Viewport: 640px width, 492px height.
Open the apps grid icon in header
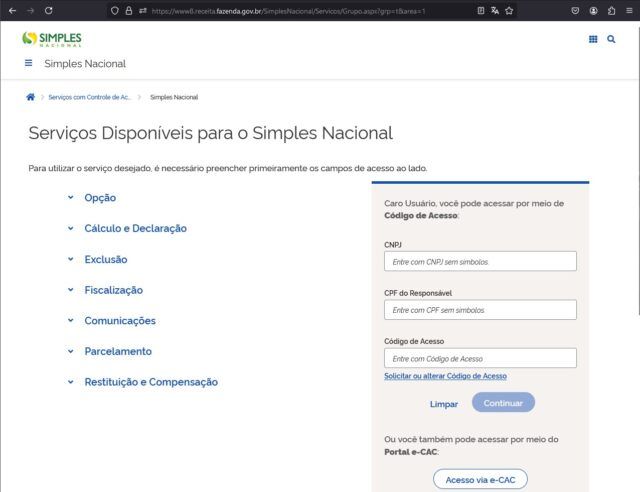(x=593, y=39)
